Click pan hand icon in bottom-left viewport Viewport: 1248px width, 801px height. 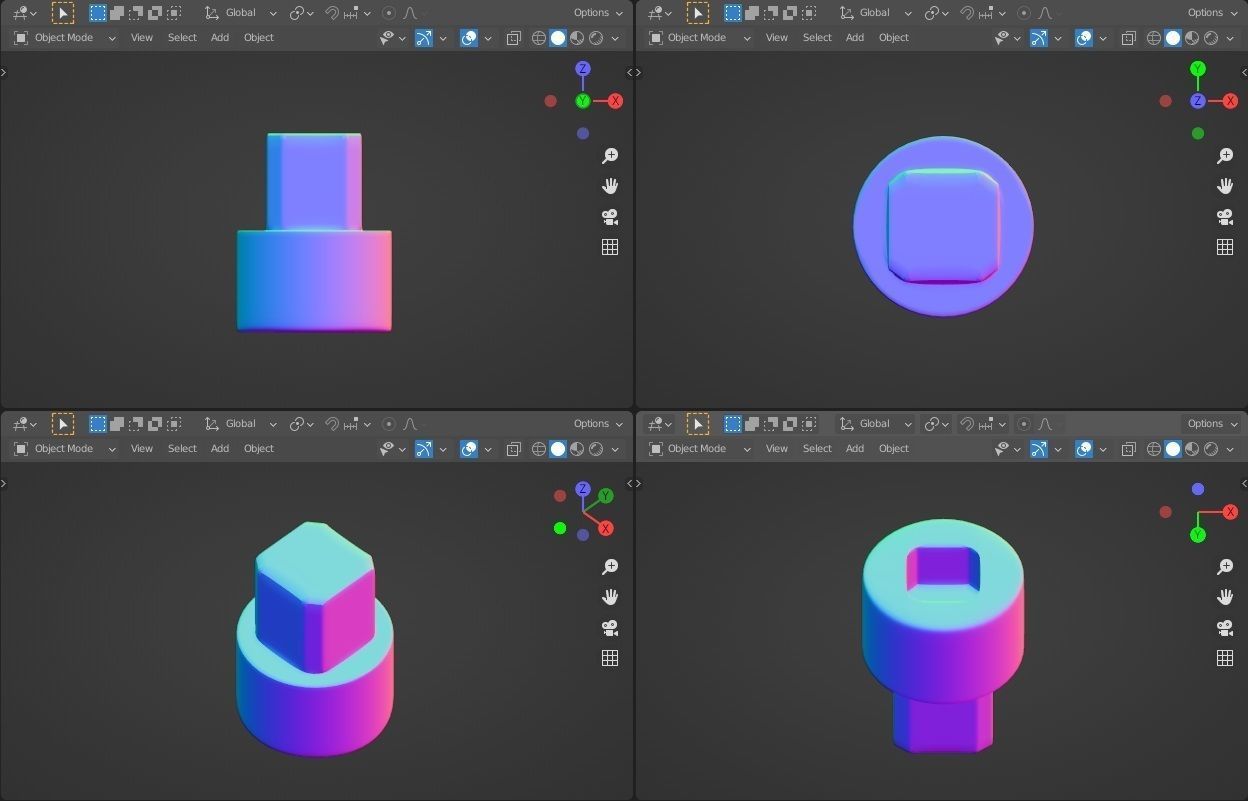[x=610, y=597]
